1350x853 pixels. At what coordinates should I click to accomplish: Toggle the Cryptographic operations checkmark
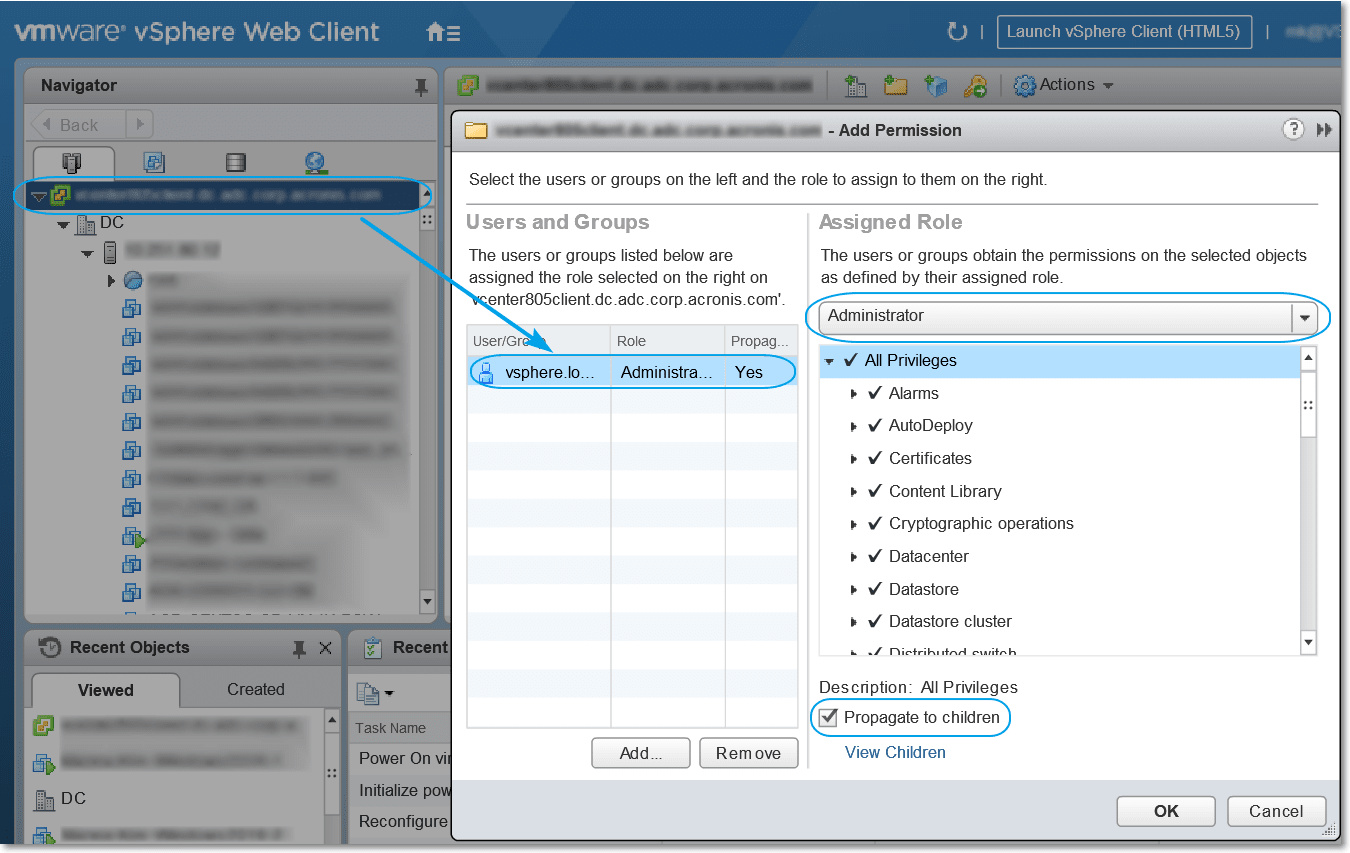point(875,523)
